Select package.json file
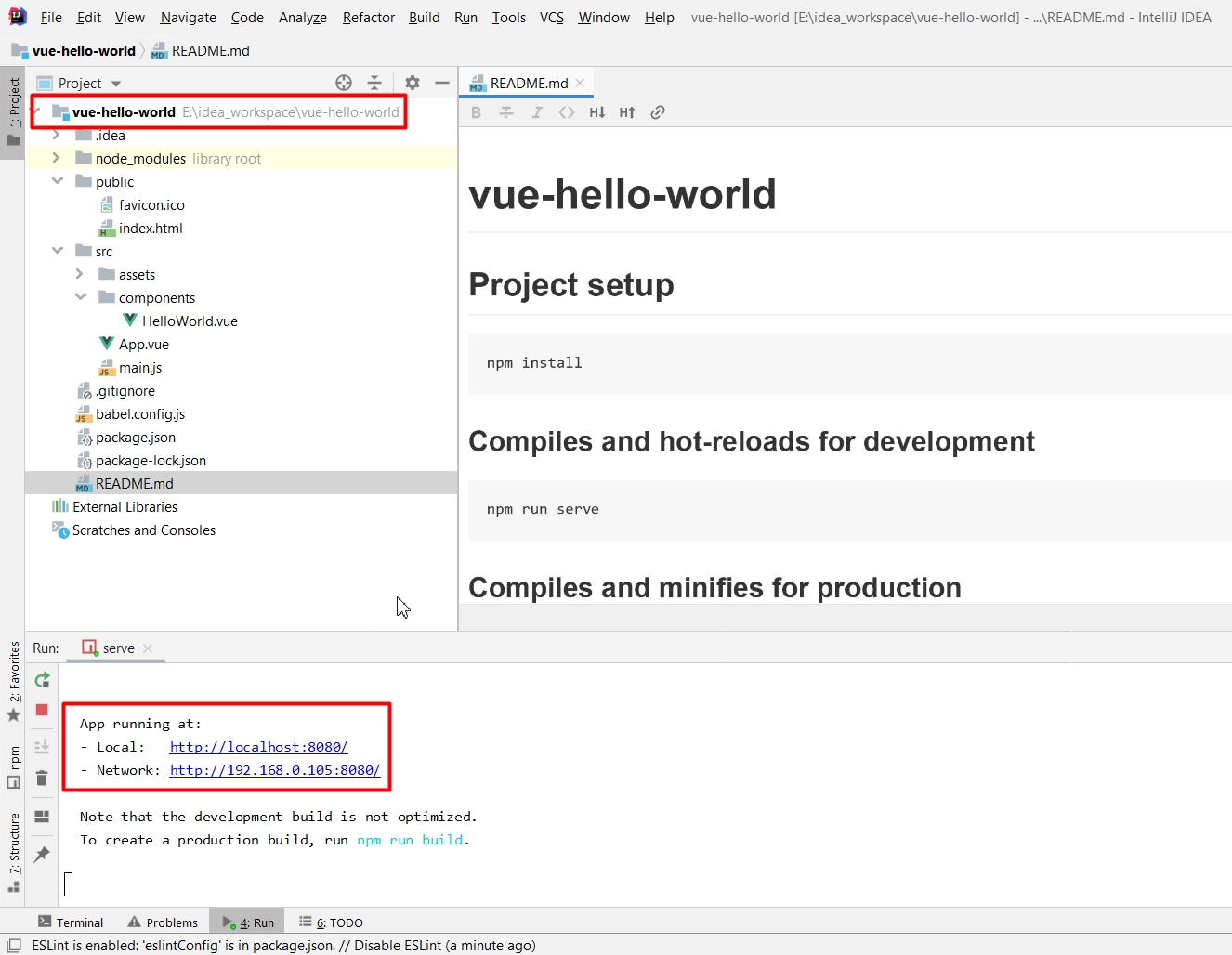Viewport: 1232px width, 955px height. (135, 438)
